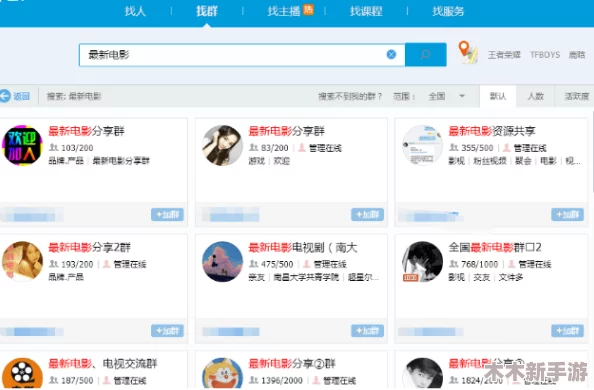594x390 pixels.
Task: Click the 文件多 tag
Action: coord(511,277)
